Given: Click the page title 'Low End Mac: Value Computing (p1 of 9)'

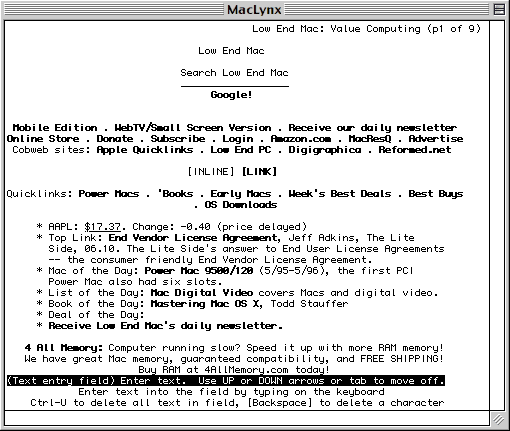Looking at the screenshot, I should (367, 29).
